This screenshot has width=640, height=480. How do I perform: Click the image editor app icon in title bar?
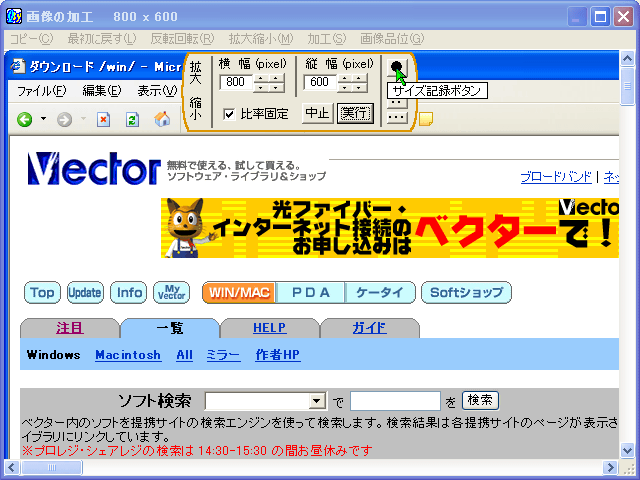[x=14, y=16]
